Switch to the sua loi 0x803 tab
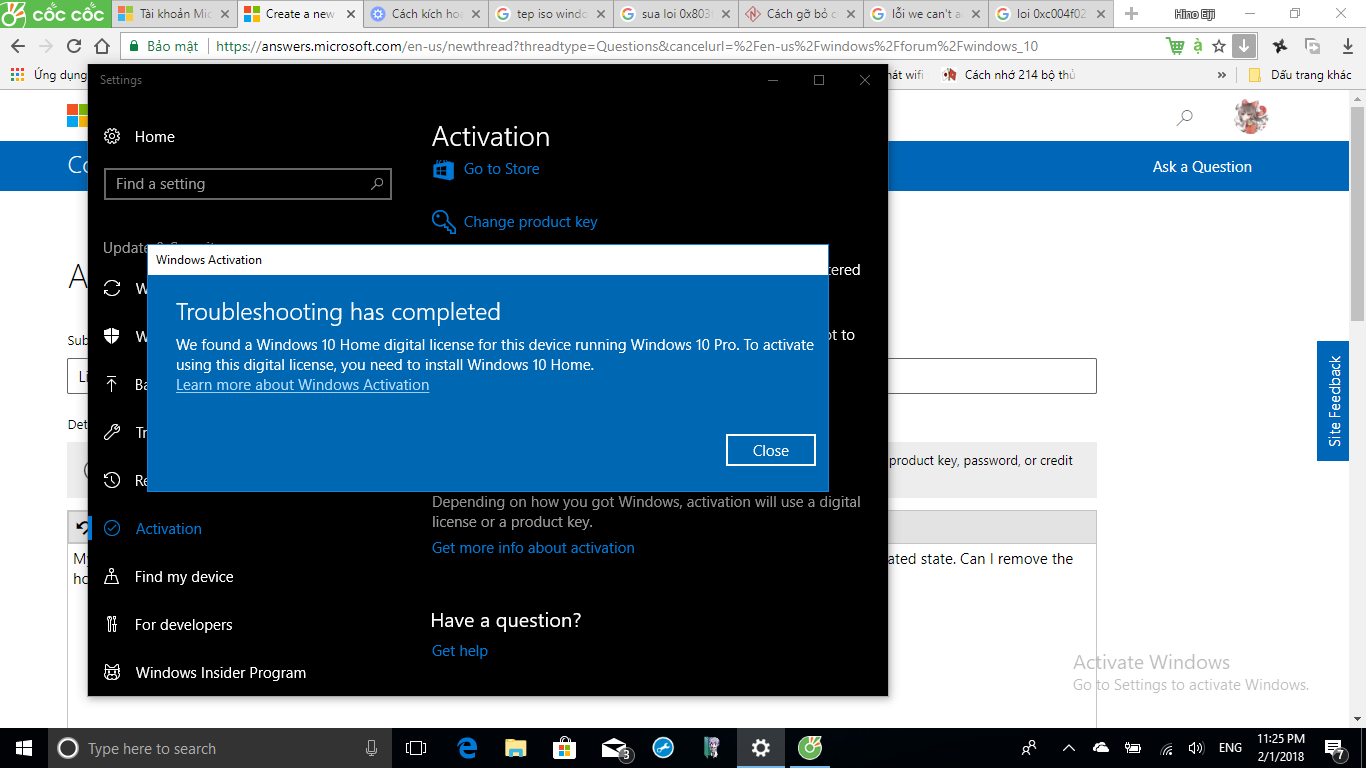Image resolution: width=1366 pixels, height=768 pixels. coord(676,14)
